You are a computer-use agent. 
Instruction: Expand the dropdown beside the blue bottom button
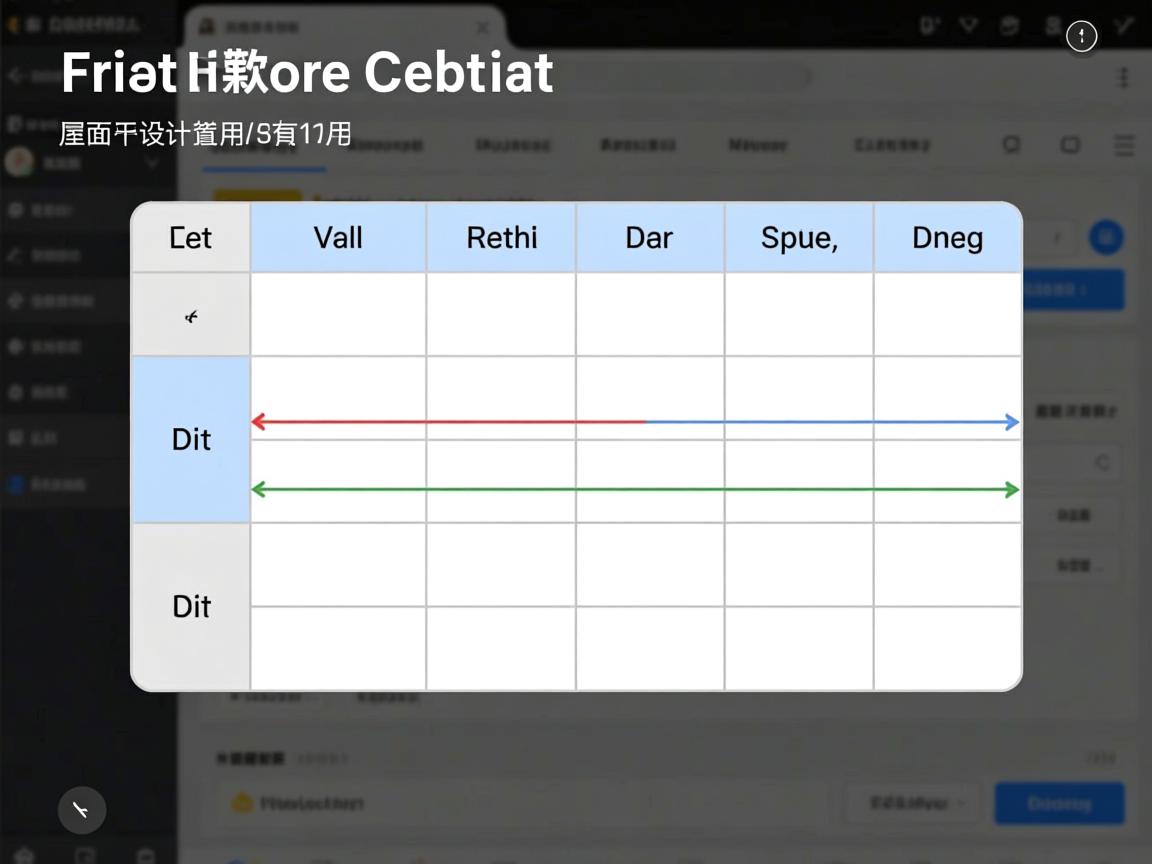click(909, 803)
